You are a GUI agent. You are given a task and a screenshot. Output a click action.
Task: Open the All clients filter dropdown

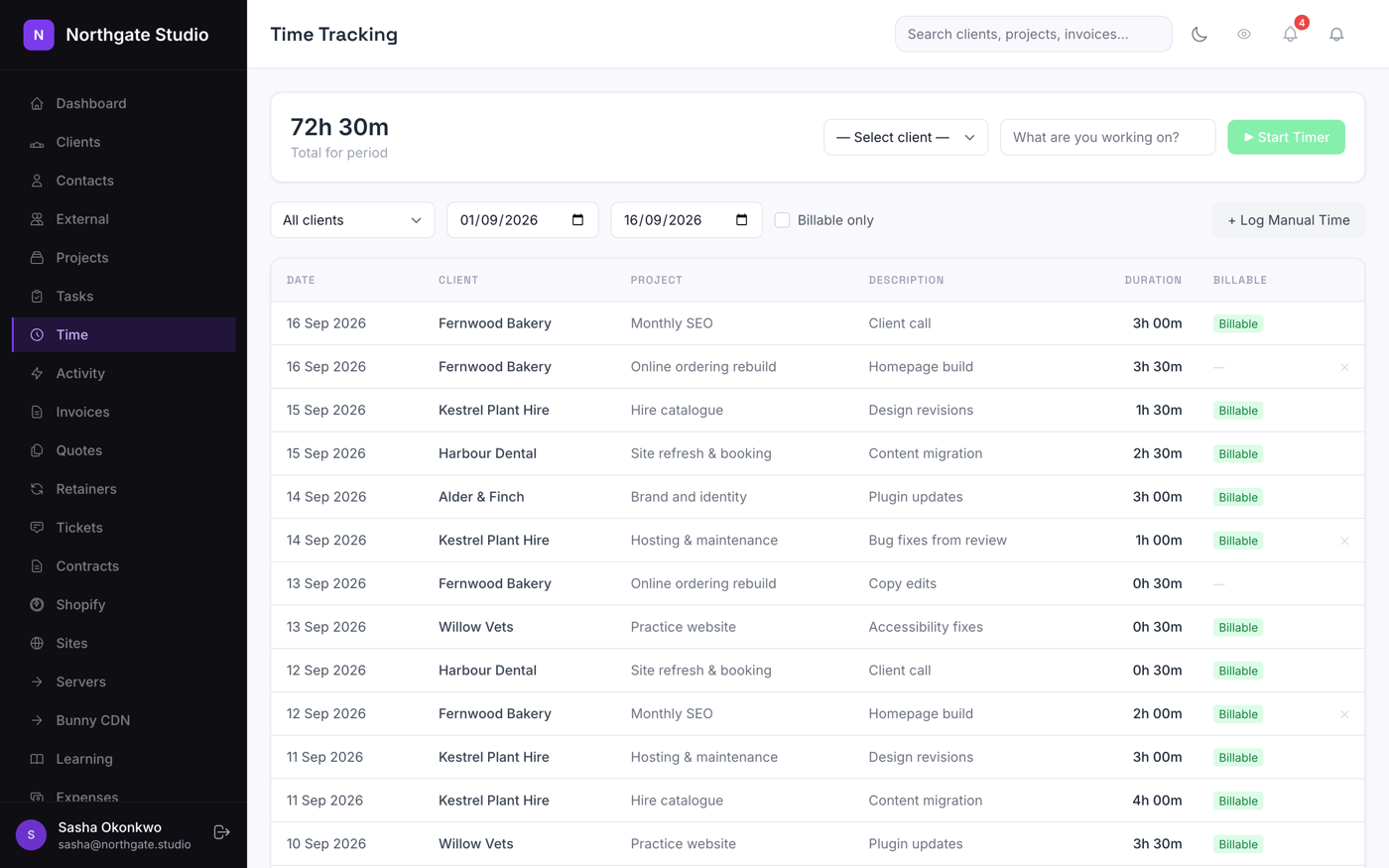[x=352, y=220]
